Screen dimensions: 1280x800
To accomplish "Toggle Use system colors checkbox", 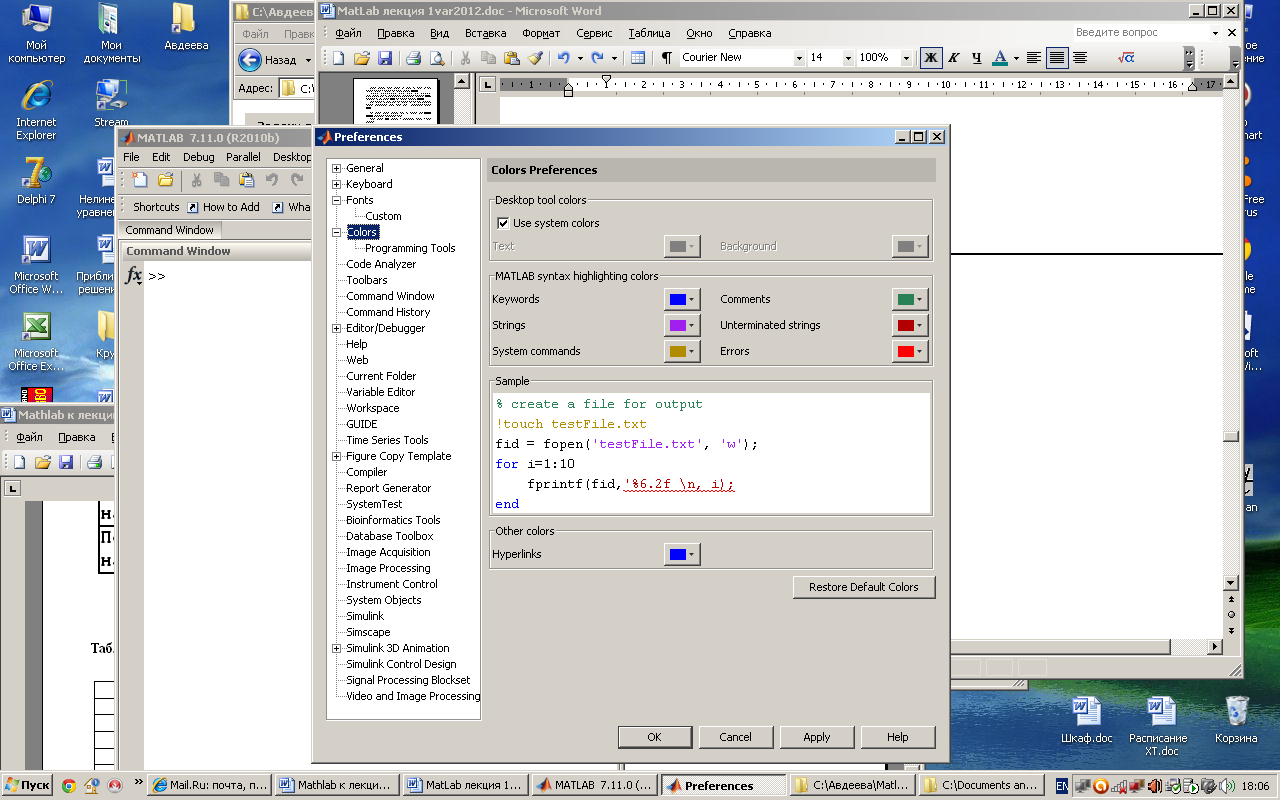I will (x=503, y=223).
